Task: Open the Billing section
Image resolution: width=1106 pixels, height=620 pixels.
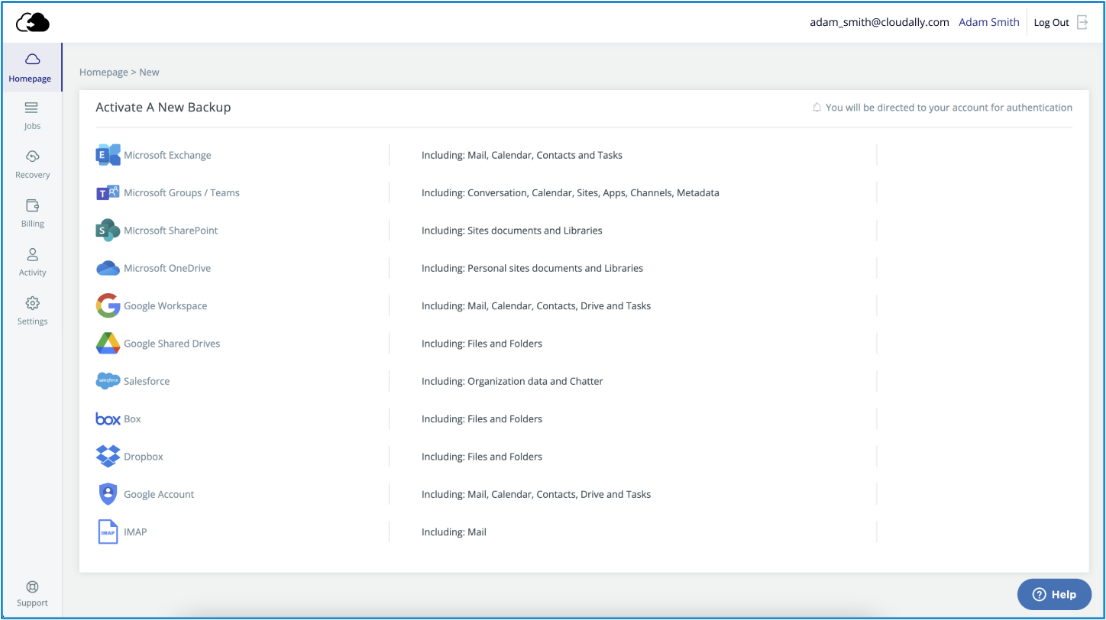Action: (32, 213)
